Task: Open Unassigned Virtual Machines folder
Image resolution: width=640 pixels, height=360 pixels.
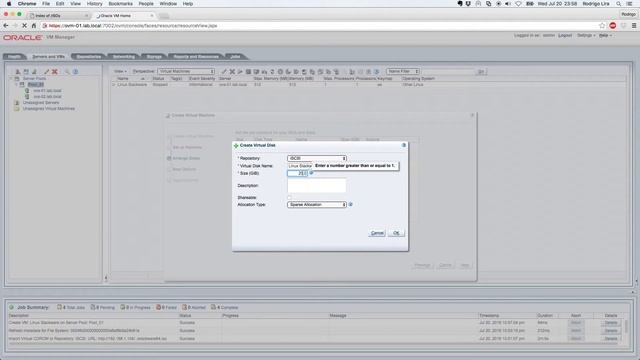Action: [x=49, y=109]
